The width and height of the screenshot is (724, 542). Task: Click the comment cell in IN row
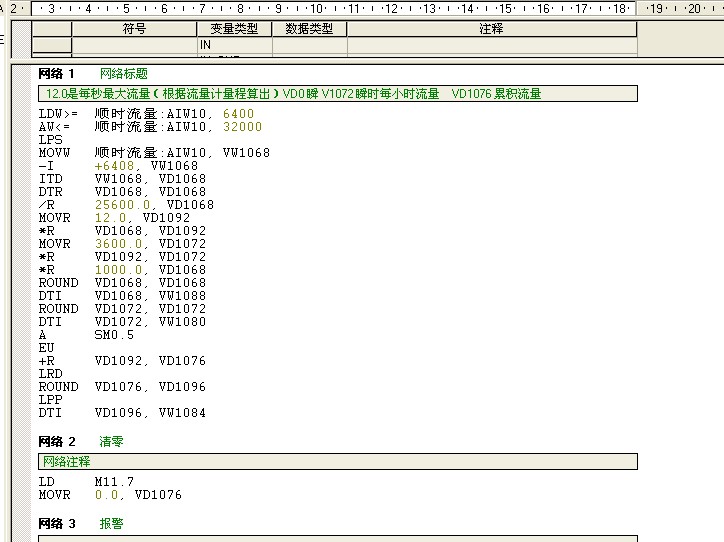click(491, 45)
